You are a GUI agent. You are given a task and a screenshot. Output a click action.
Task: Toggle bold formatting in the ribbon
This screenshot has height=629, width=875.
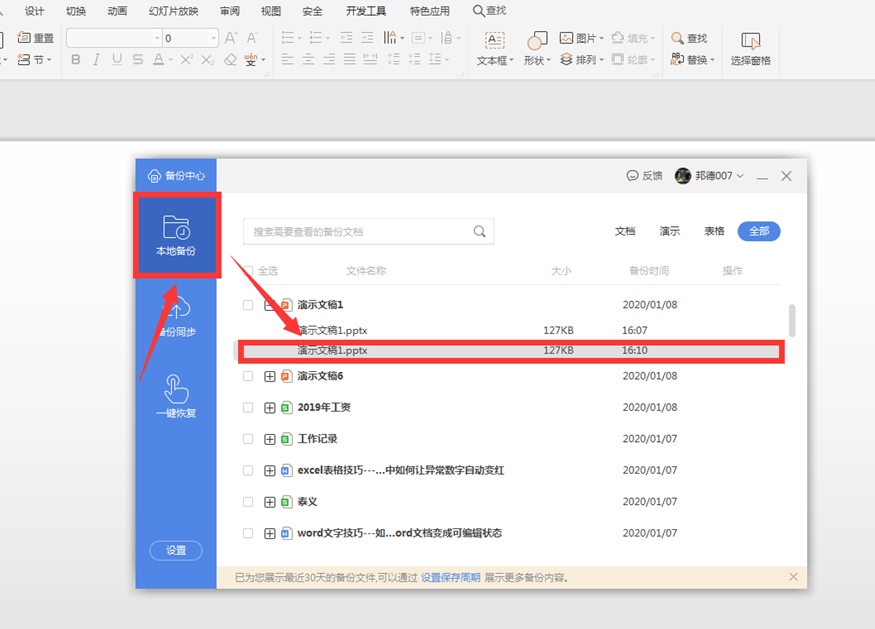point(76,60)
